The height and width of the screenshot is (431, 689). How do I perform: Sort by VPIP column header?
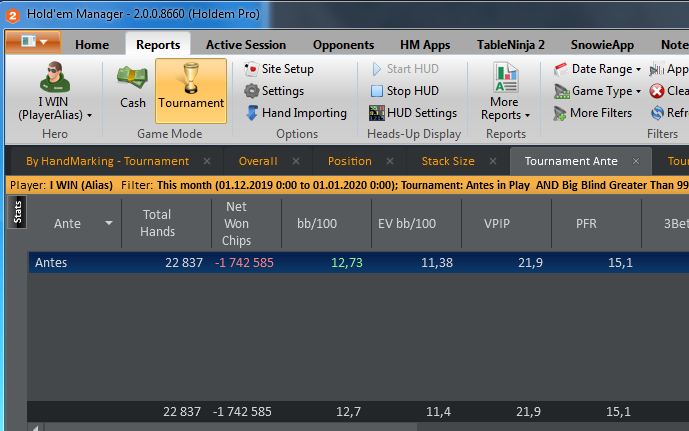(x=497, y=224)
